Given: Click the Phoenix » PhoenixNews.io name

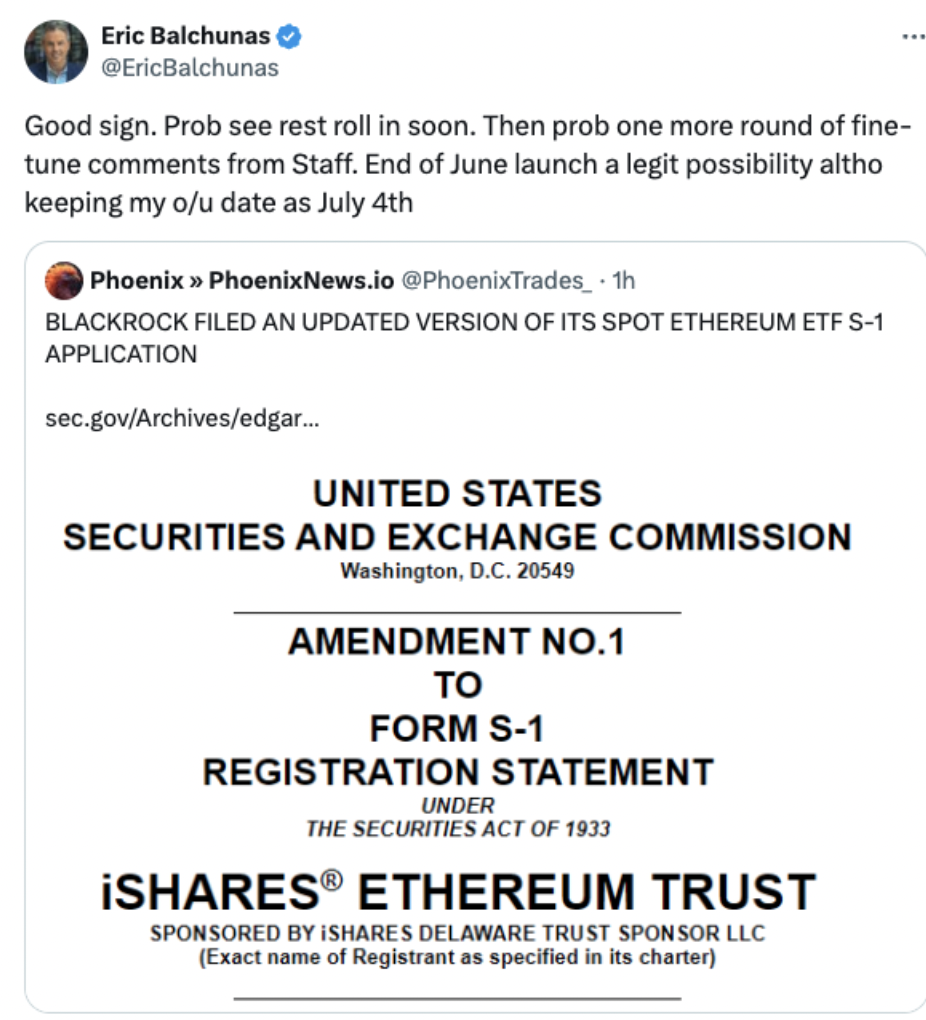Looking at the screenshot, I should click(x=242, y=280).
